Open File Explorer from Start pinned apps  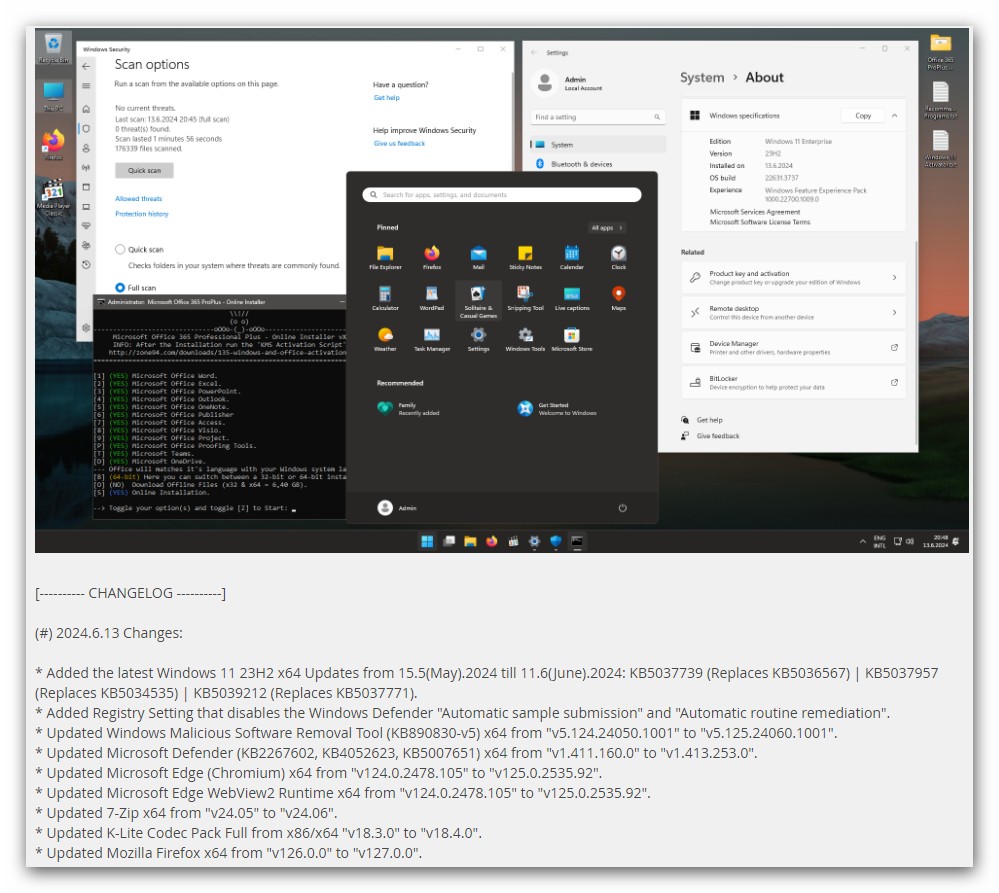tap(385, 258)
